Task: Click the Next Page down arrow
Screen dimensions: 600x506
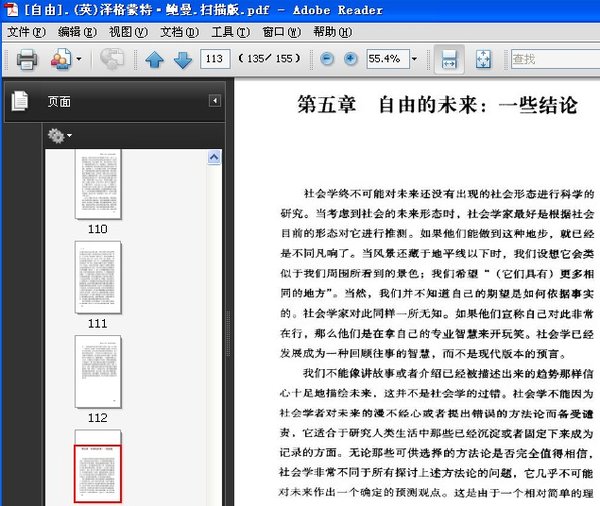Action: pos(182,60)
